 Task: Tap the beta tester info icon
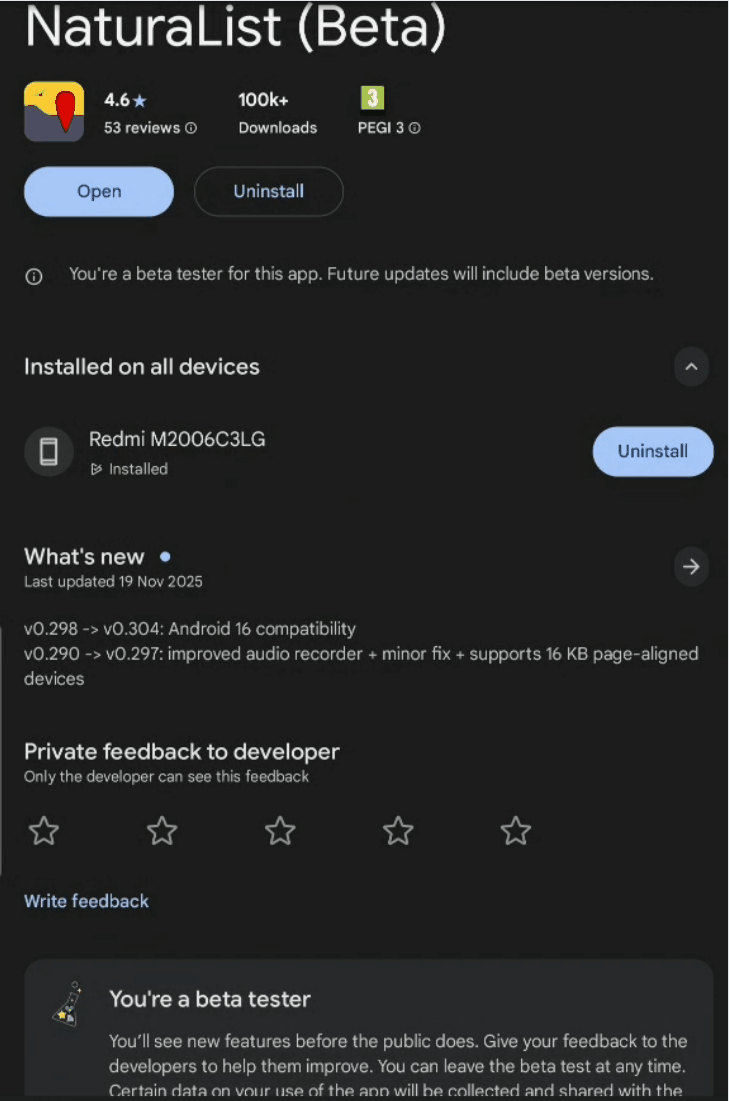(34, 276)
